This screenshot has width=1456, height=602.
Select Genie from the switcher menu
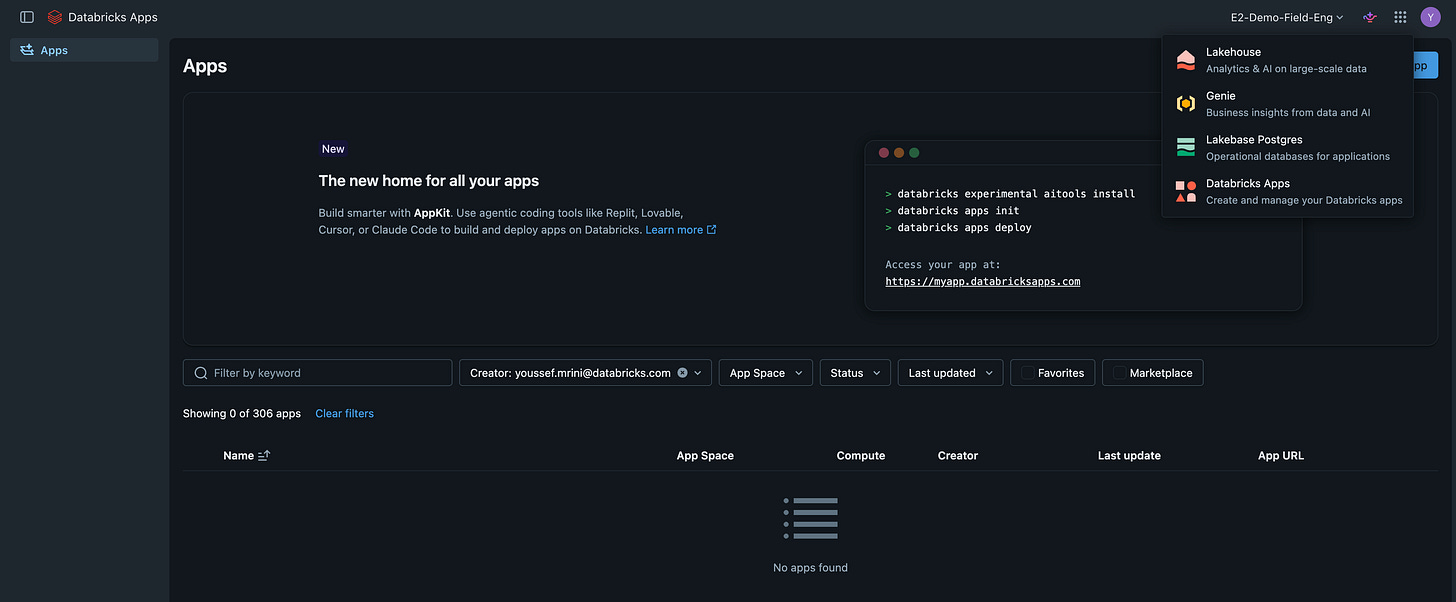coord(1287,104)
